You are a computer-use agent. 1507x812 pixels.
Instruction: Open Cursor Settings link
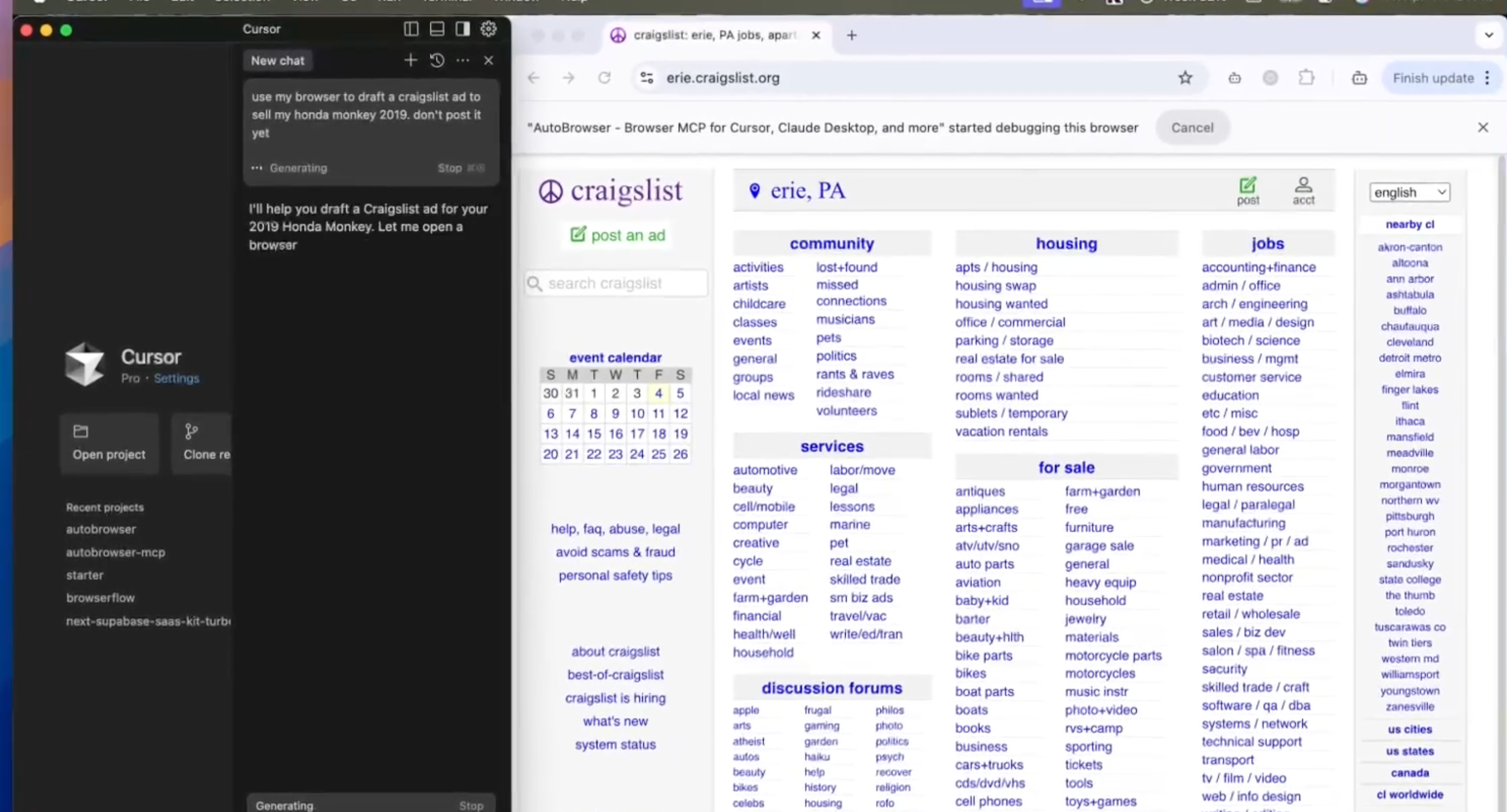point(176,378)
